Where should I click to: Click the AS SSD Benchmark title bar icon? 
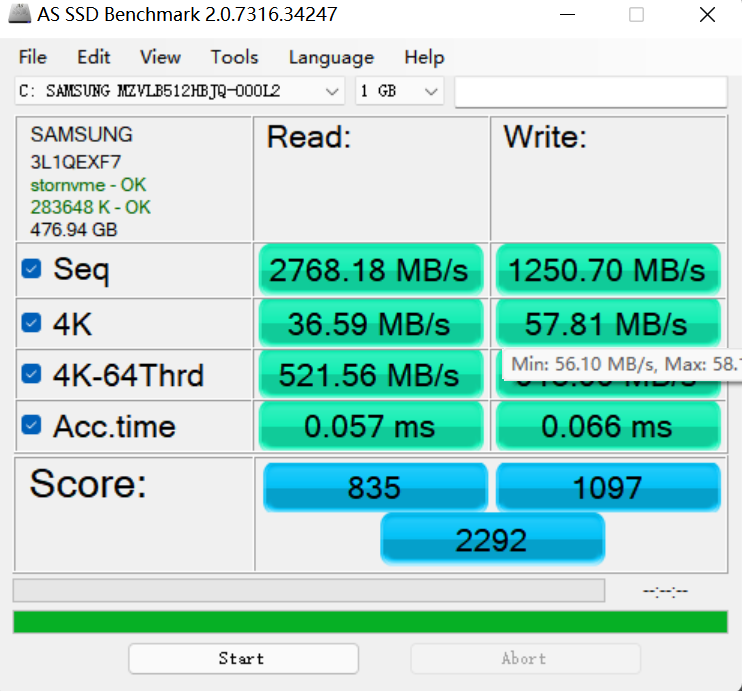click(20, 14)
